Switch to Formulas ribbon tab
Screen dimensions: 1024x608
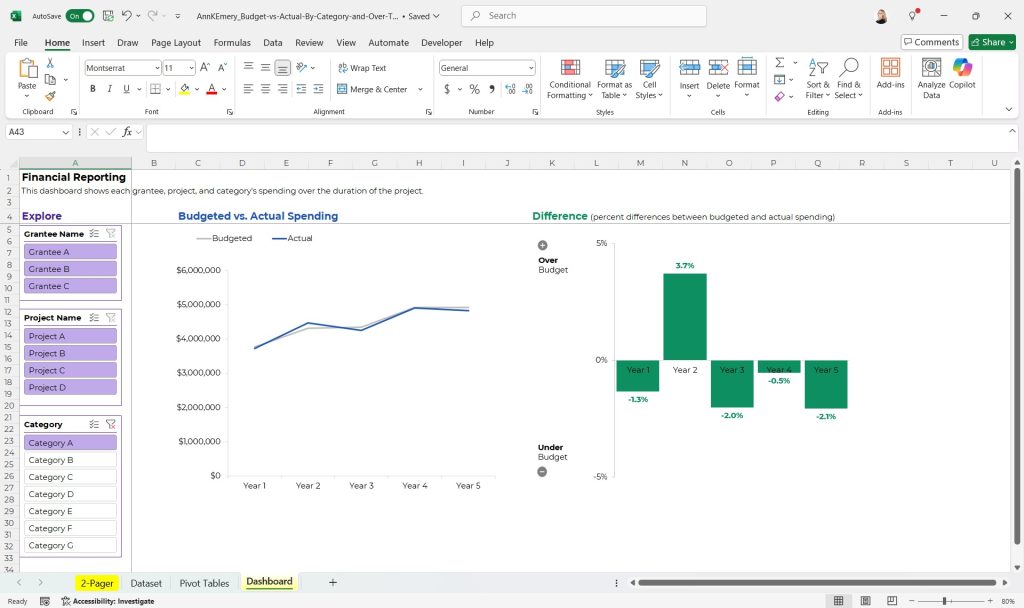pos(232,42)
